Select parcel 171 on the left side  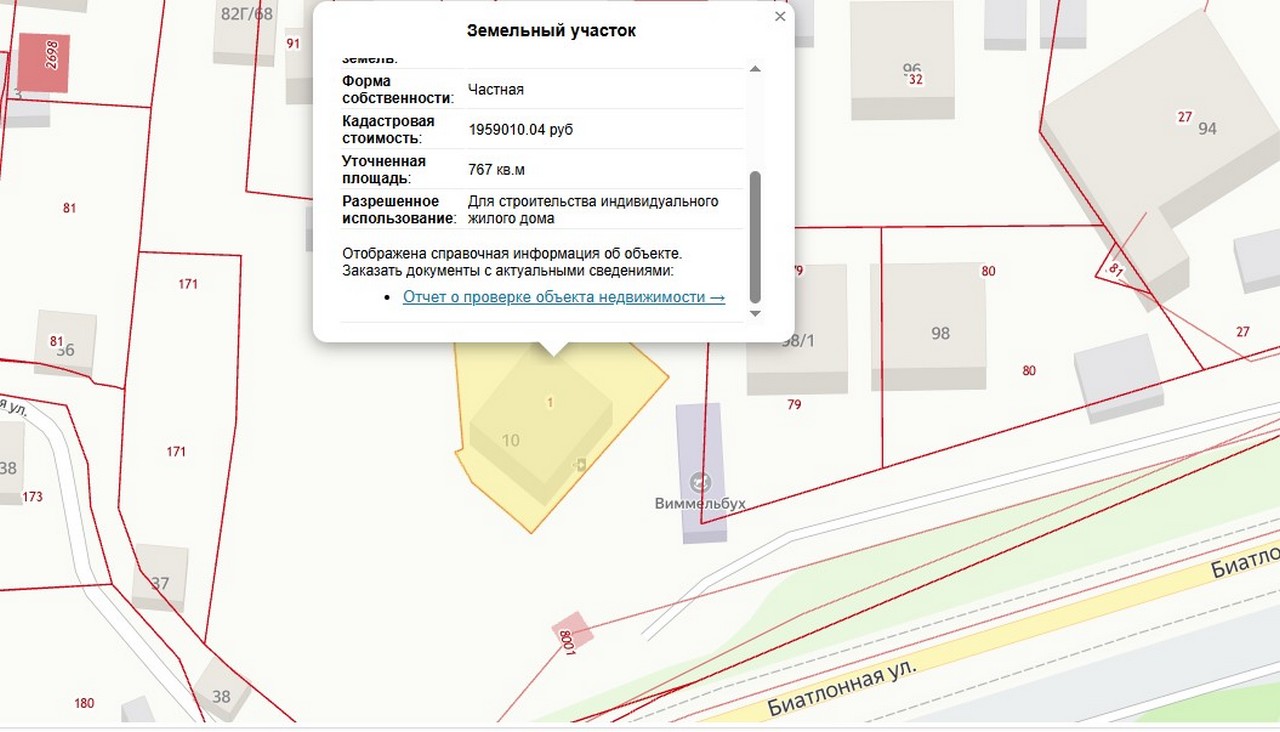[186, 284]
